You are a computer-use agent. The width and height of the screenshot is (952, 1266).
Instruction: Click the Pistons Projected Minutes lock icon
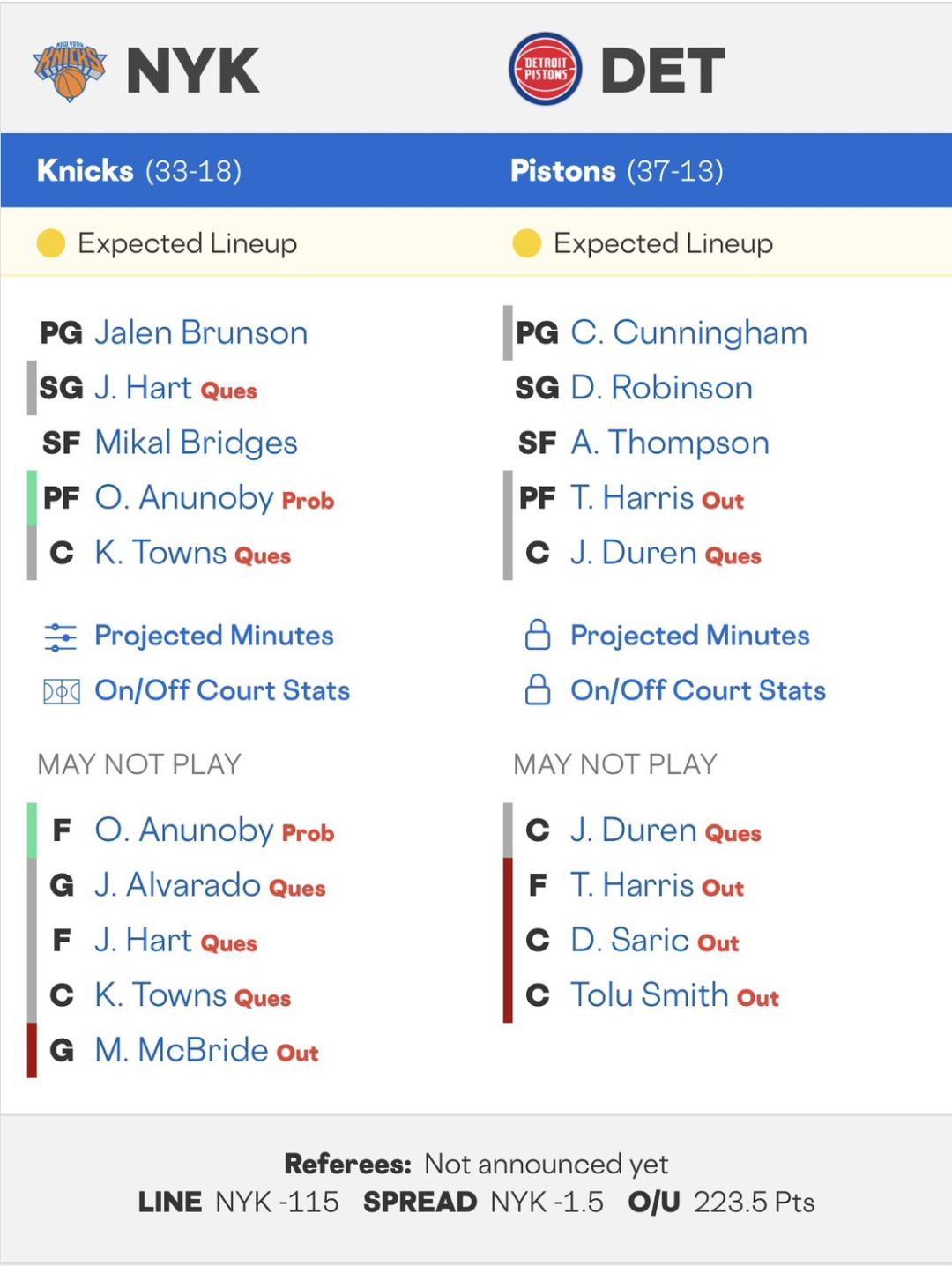(538, 636)
